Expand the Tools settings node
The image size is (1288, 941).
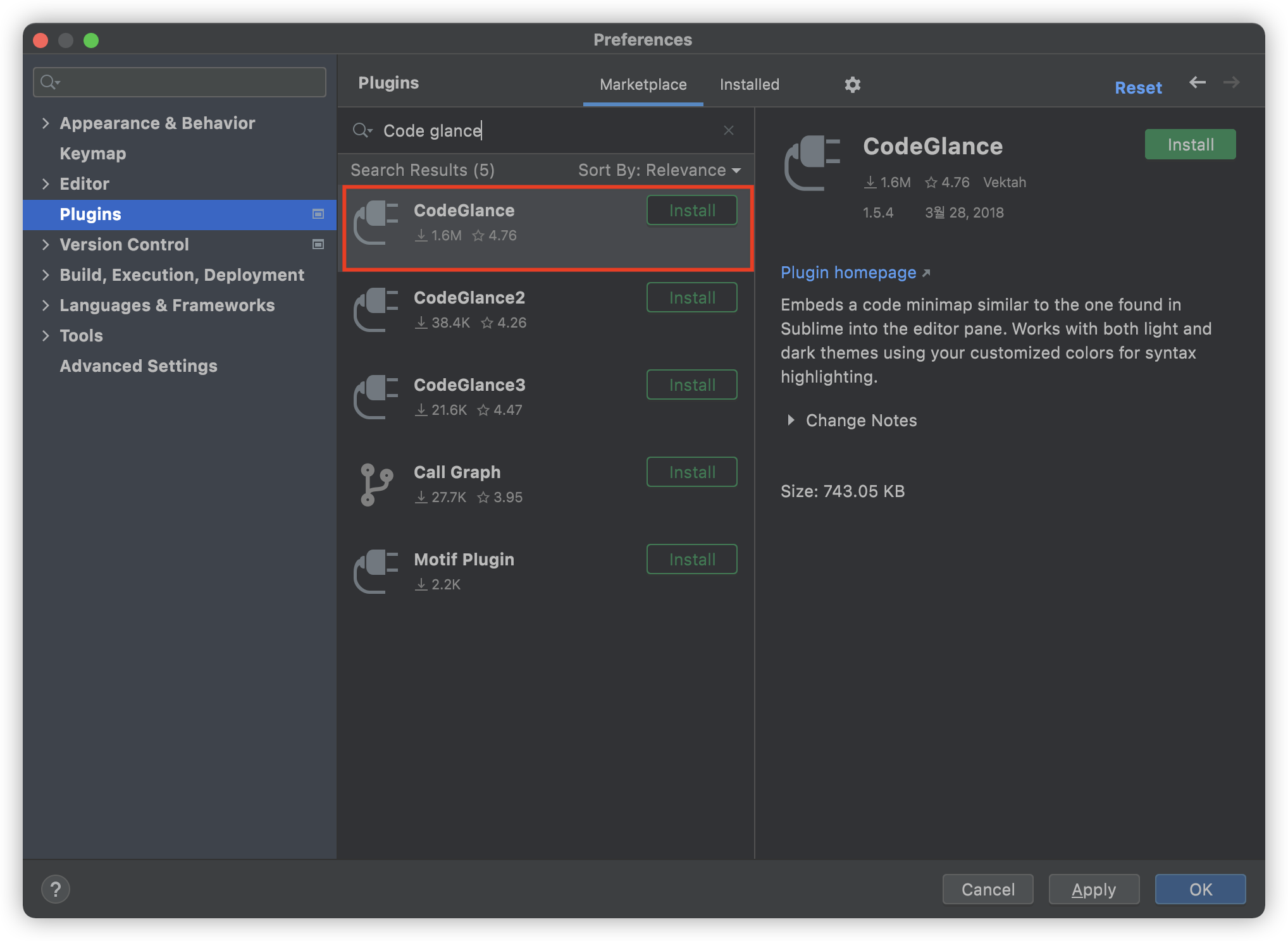(x=46, y=336)
